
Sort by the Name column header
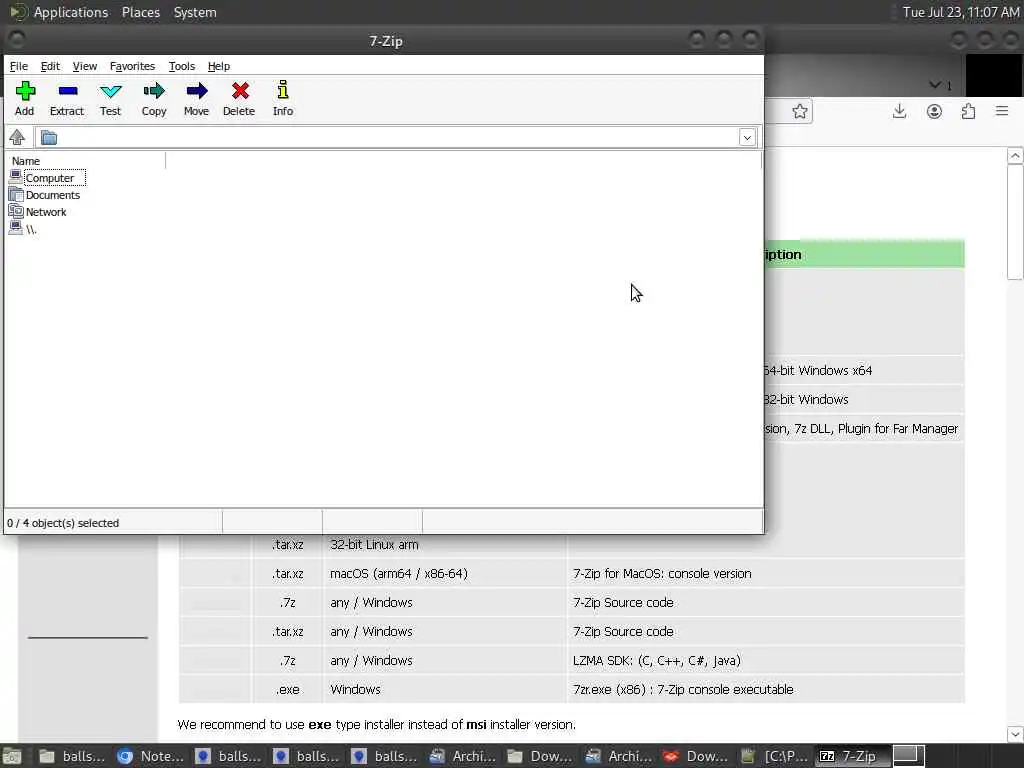[26, 161]
